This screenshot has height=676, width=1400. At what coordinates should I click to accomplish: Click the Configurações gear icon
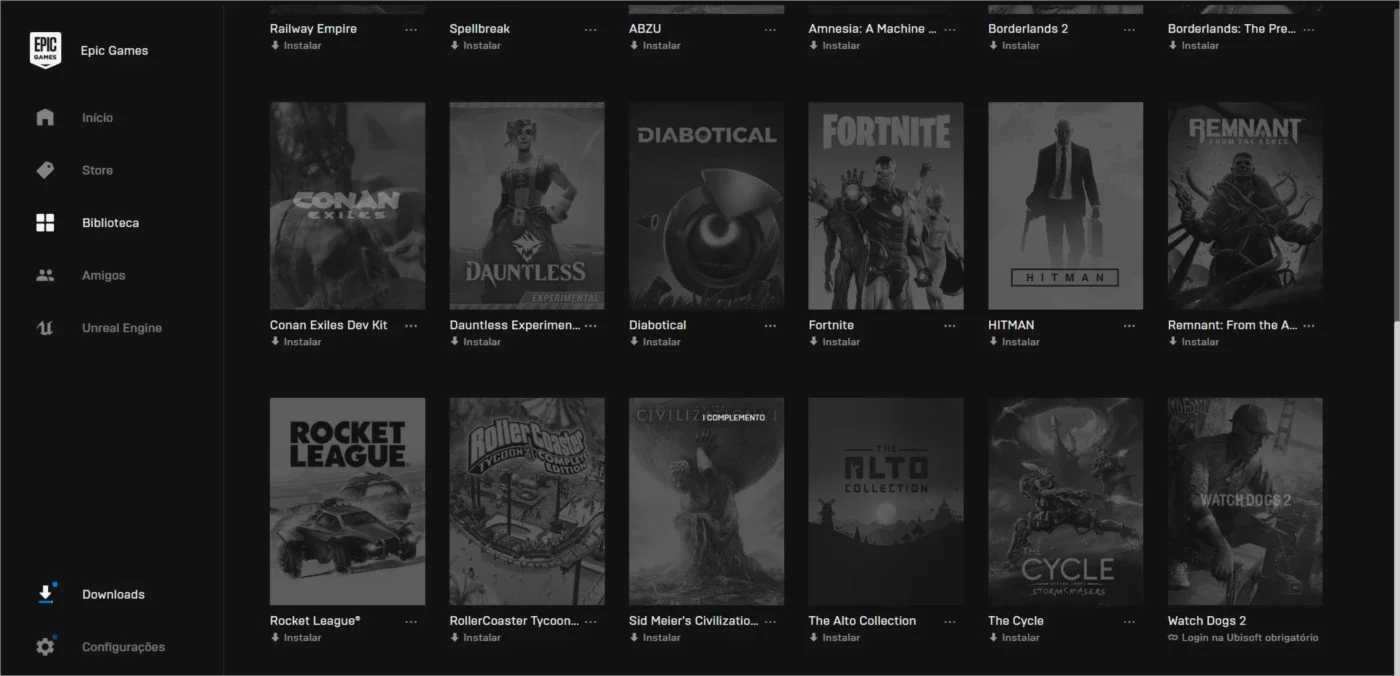click(45, 647)
